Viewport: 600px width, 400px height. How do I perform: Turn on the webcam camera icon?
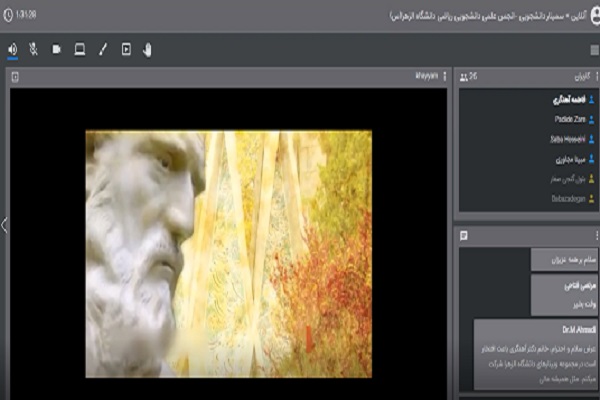tap(57, 49)
